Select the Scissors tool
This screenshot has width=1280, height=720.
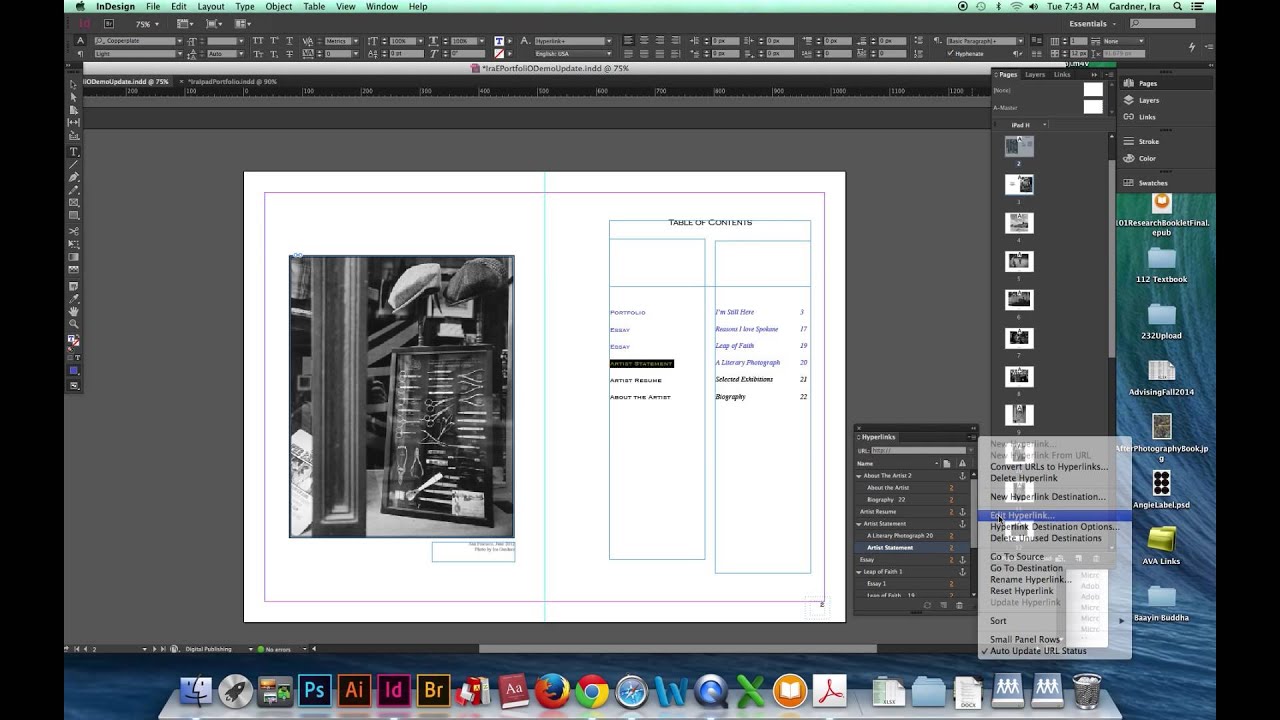click(x=74, y=232)
